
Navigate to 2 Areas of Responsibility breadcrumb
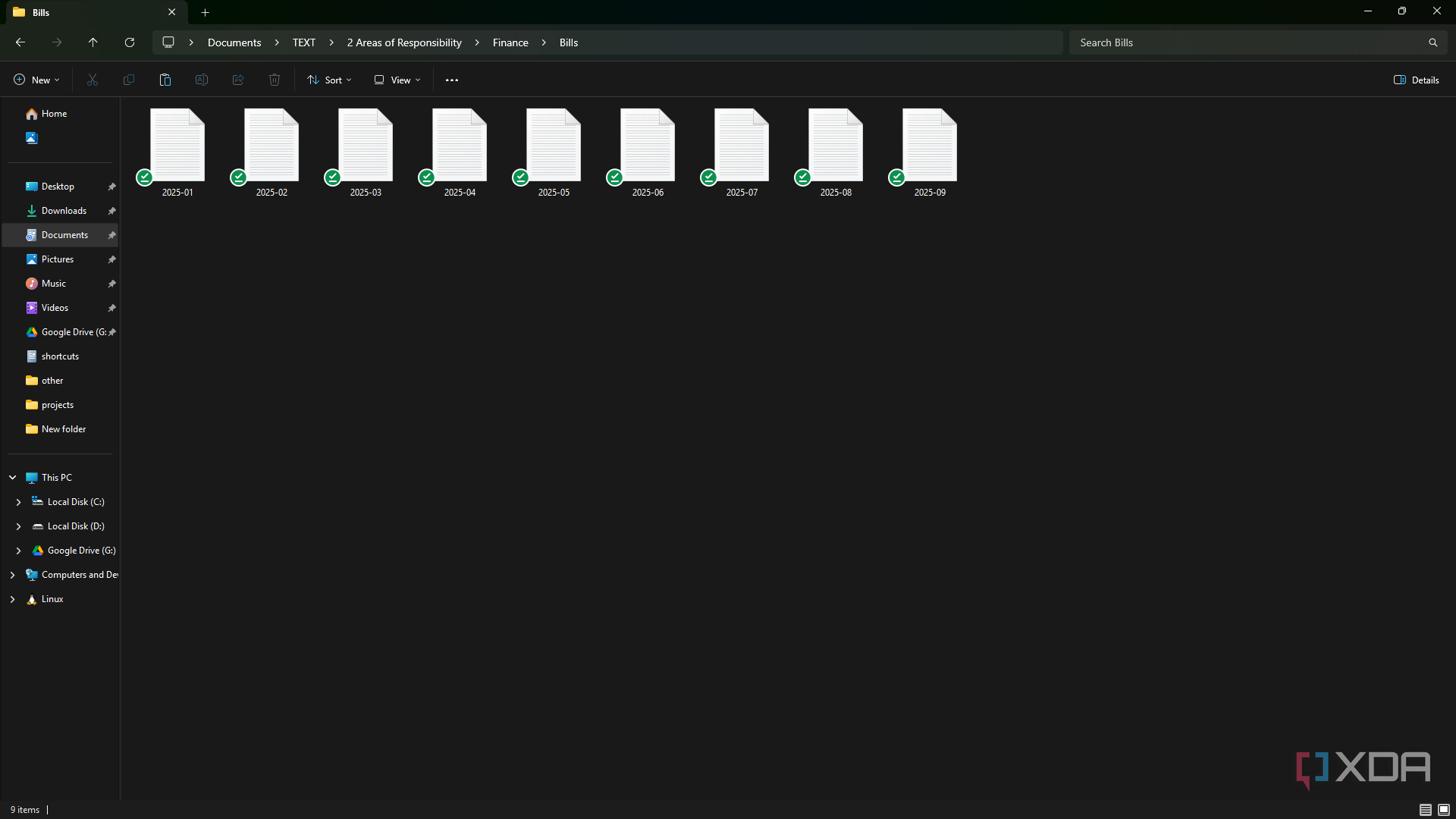[x=404, y=42]
